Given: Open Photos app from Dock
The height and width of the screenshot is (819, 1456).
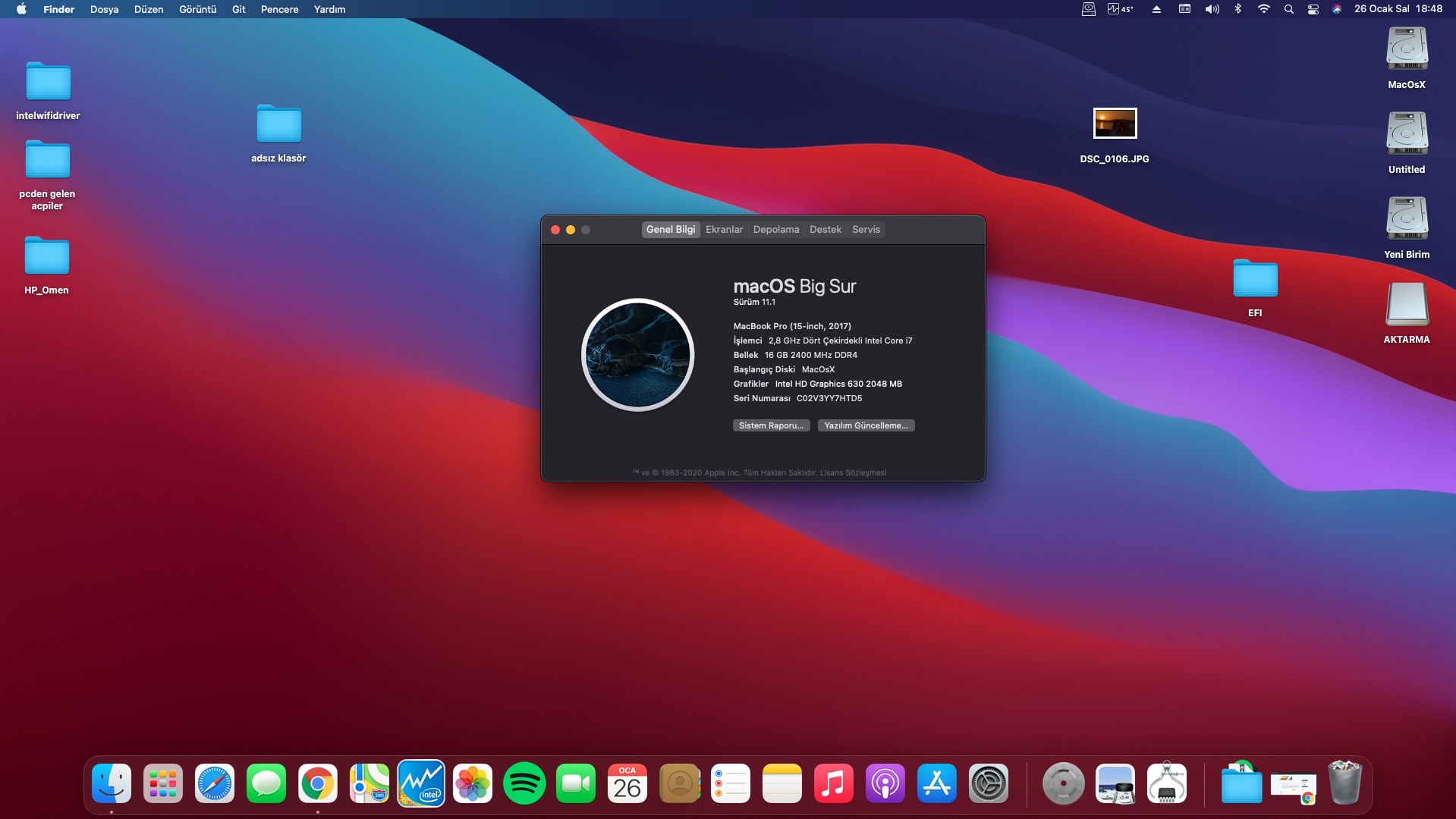Looking at the screenshot, I should coord(473,783).
